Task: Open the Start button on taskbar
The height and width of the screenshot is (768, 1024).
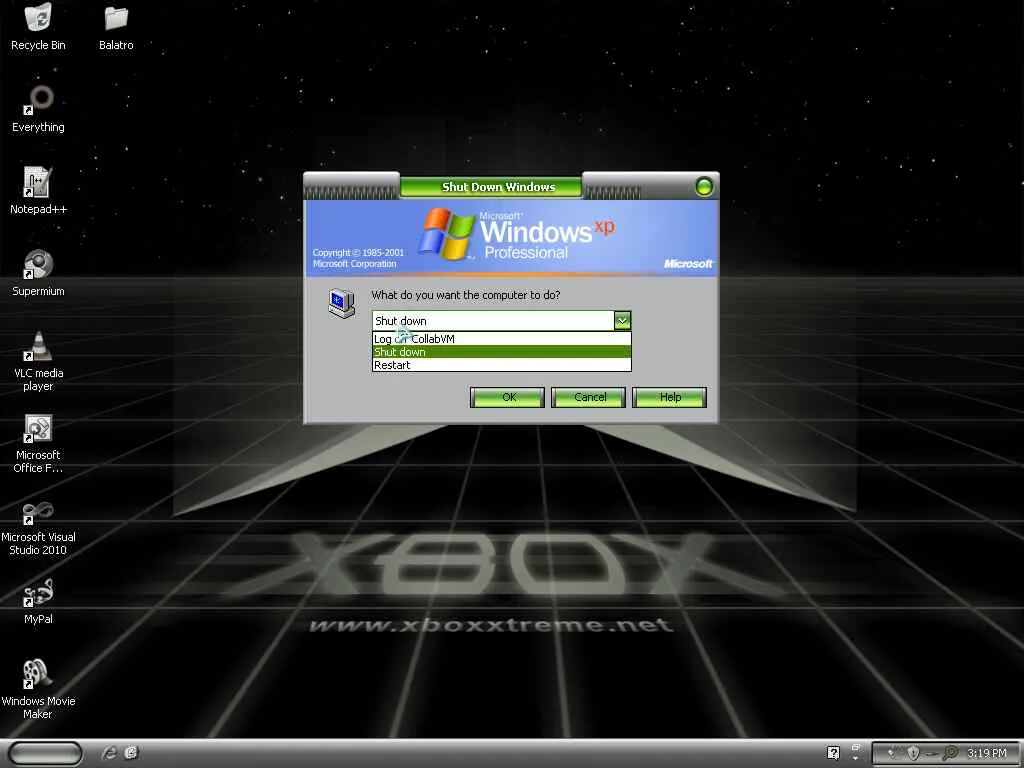Action: [46, 754]
